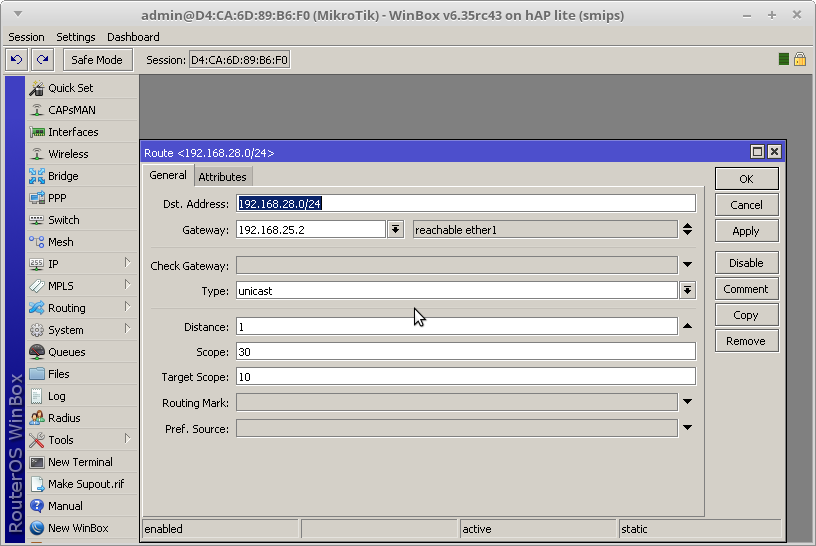Collapse the Distance field
Viewport: 816px width, 546px height.
click(687, 326)
